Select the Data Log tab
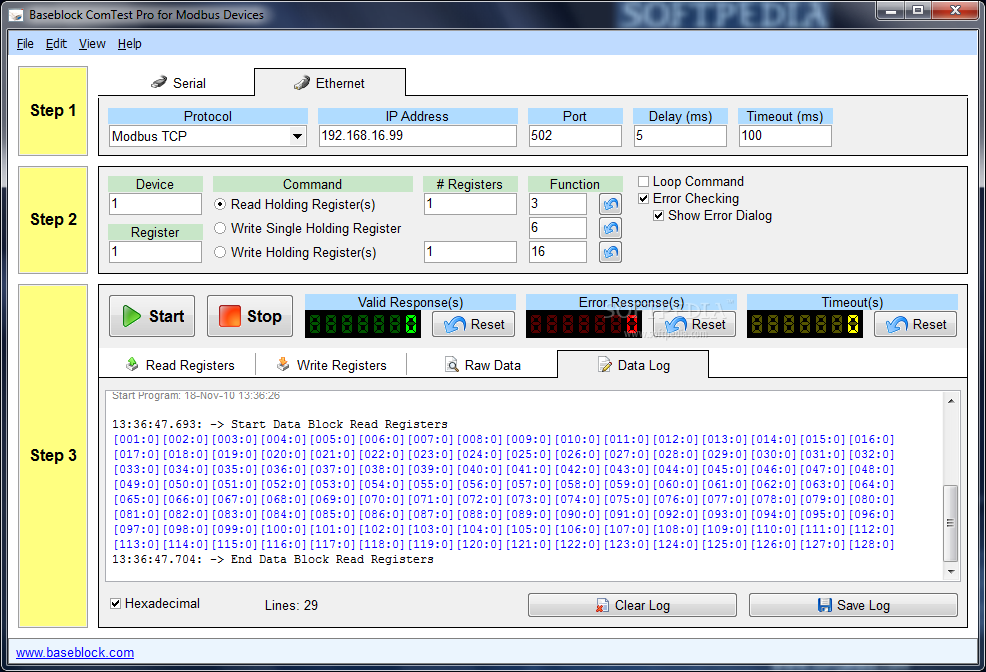This screenshot has width=986, height=672. pos(633,365)
